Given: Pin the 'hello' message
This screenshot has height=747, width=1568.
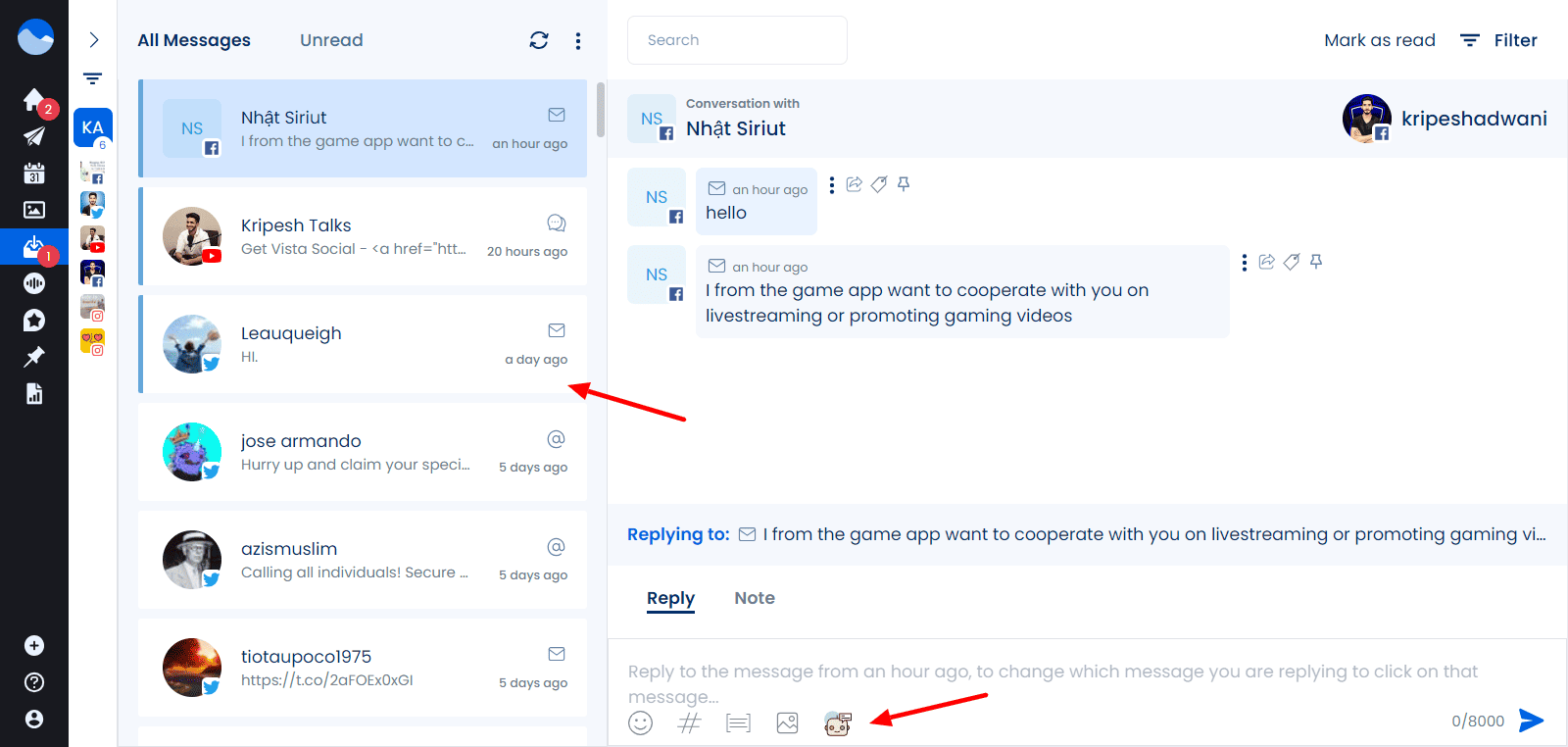Looking at the screenshot, I should pos(904,184).
